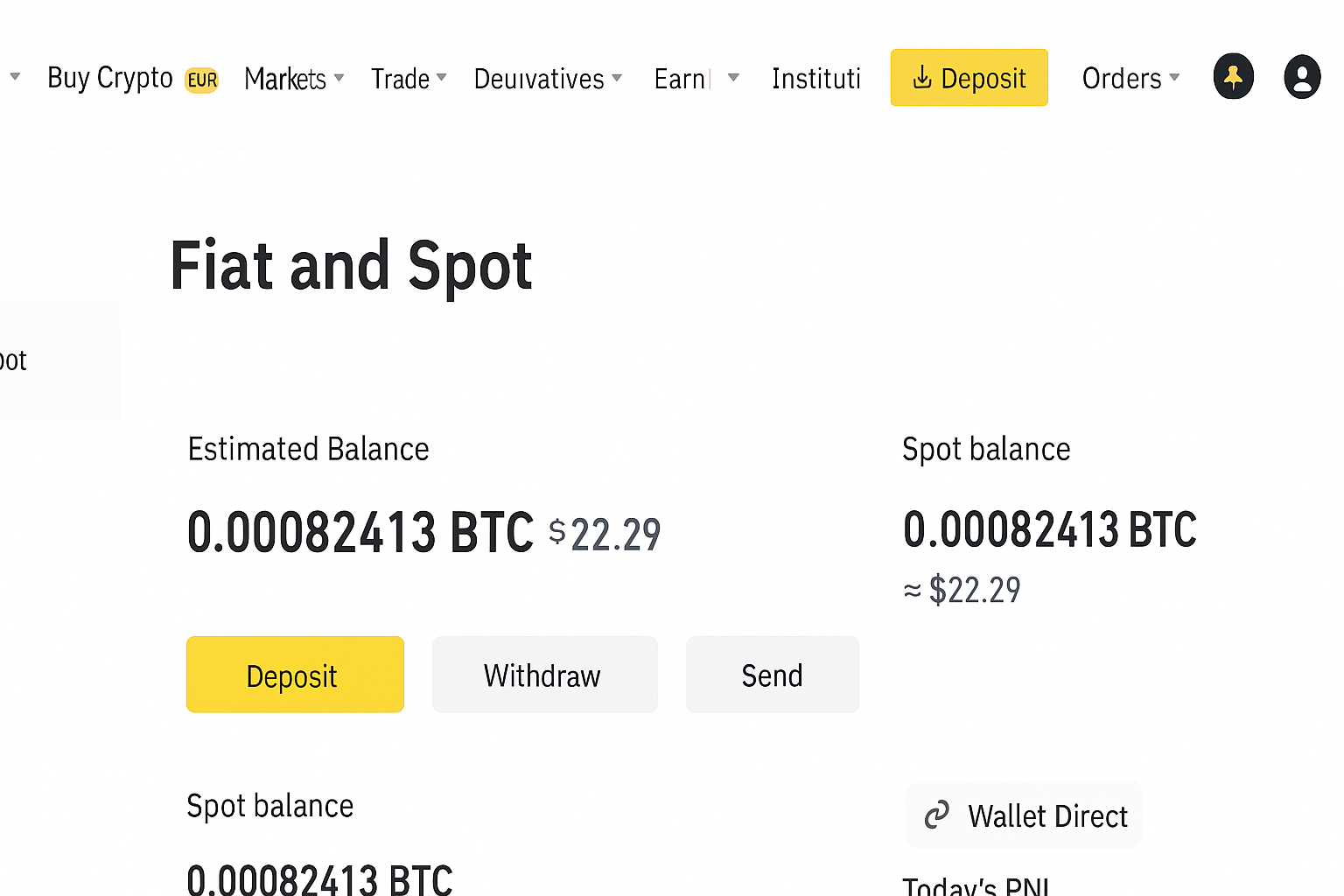1344x896 pixels.
Task: Expand the Markets navigation dropdown
Action: pyautogui.click(x=339, y=78)
